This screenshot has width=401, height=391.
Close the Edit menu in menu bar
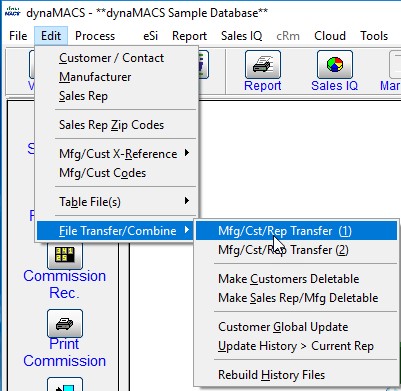(51, 36)
